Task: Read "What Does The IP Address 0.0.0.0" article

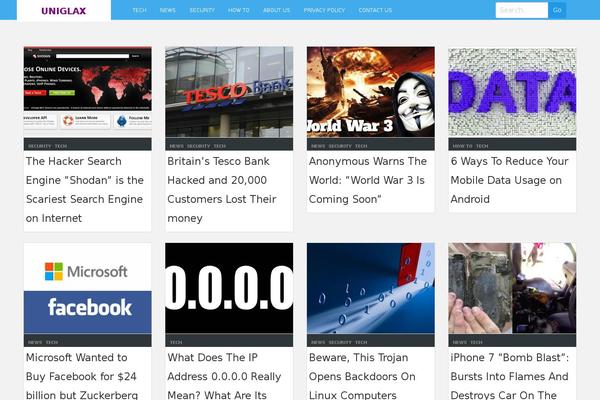Action: pyautogui.click(x=224, y=376)
